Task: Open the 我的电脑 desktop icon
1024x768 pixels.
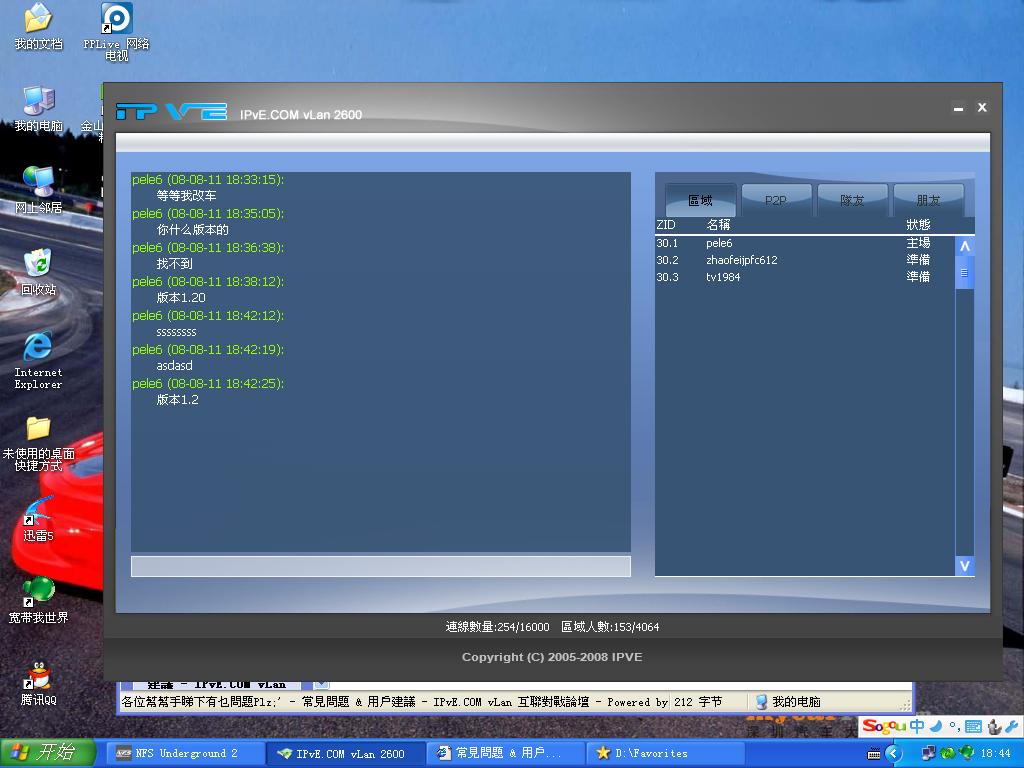Action: 38,101
